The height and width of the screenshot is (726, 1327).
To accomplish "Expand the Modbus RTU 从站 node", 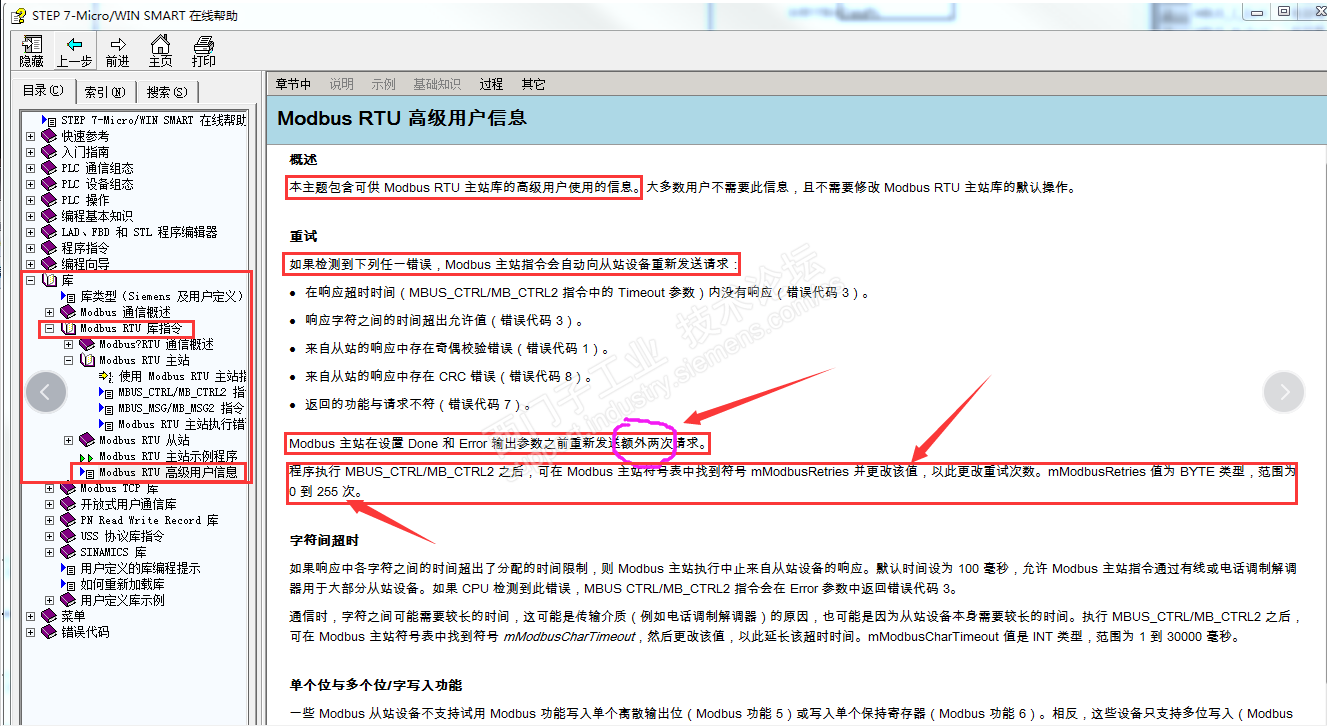I will [69, 440].
